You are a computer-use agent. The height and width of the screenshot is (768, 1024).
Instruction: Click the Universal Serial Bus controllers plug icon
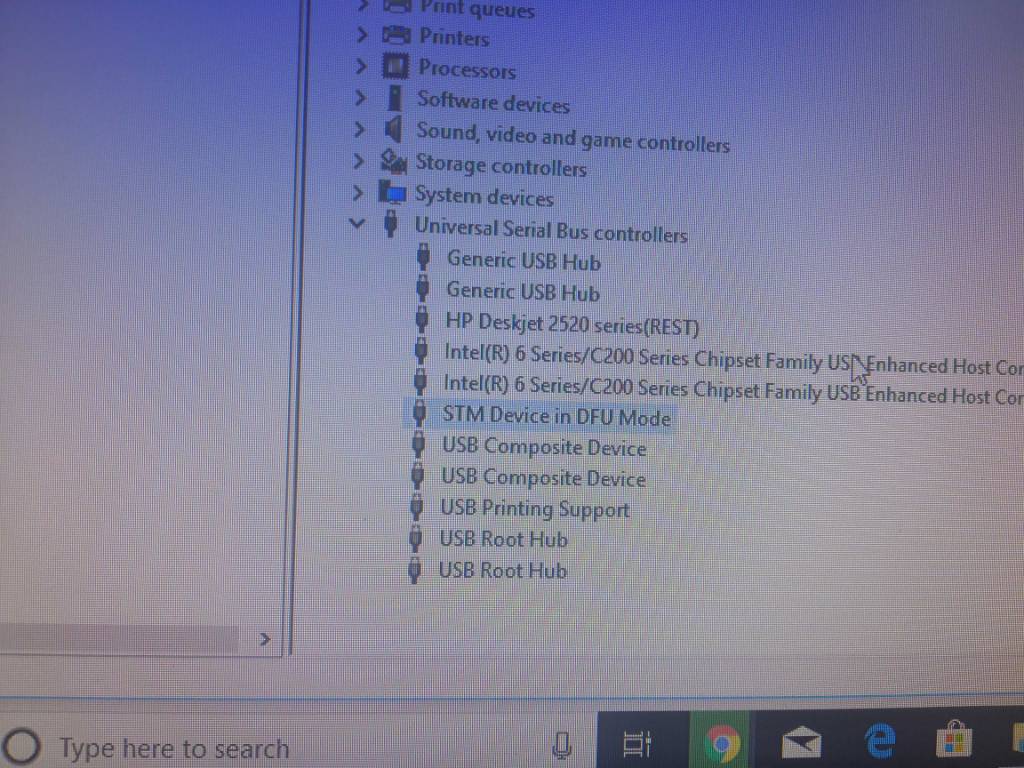click(x=391, y=223)
